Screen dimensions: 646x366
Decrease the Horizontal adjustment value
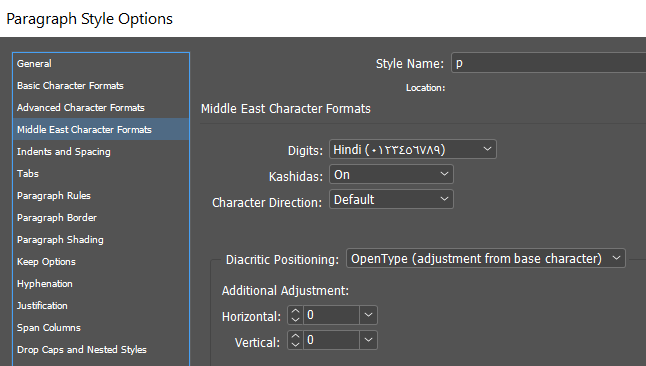tap(295, 320)
